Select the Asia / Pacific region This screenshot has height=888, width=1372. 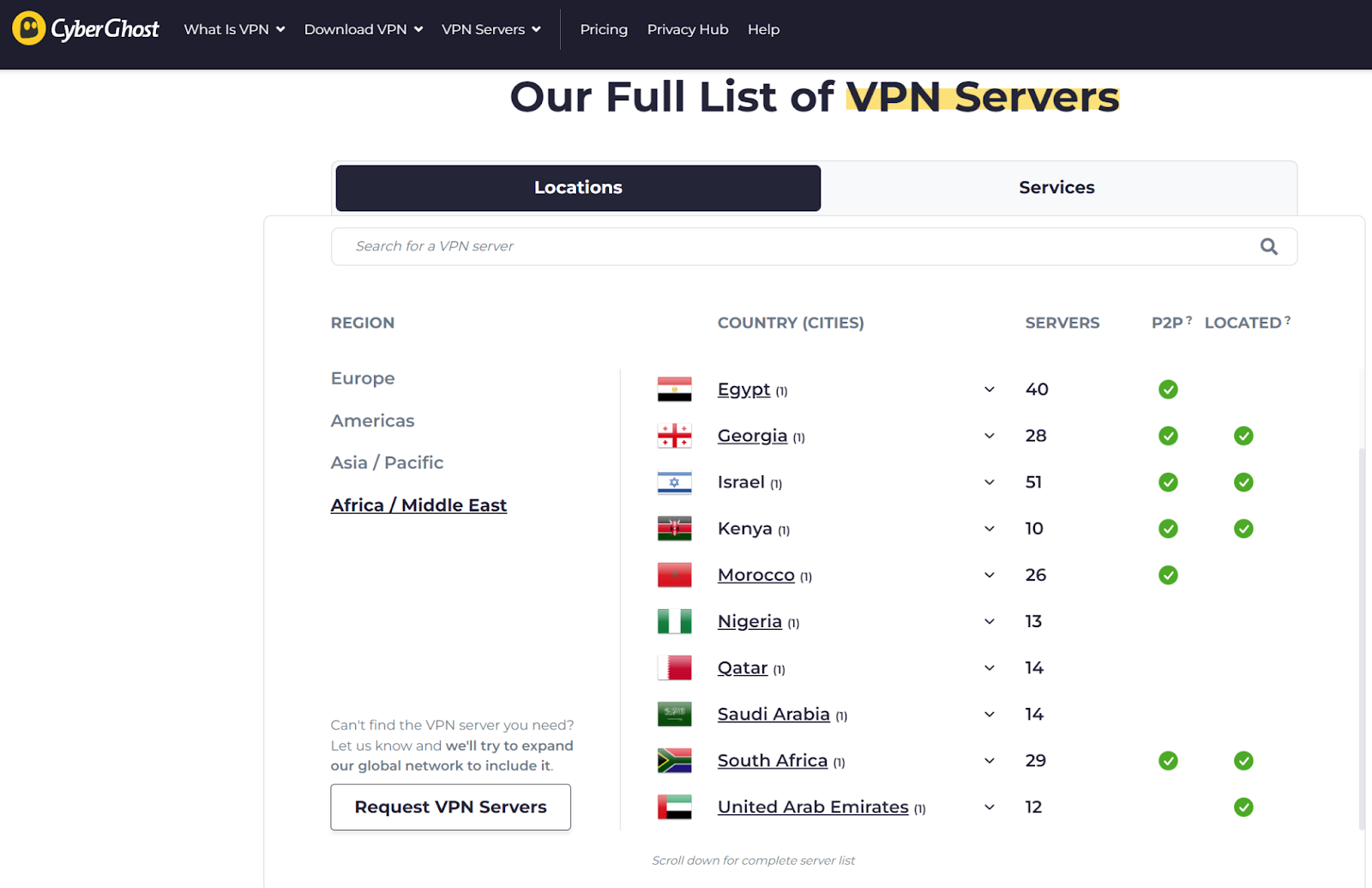pos(387,462)
